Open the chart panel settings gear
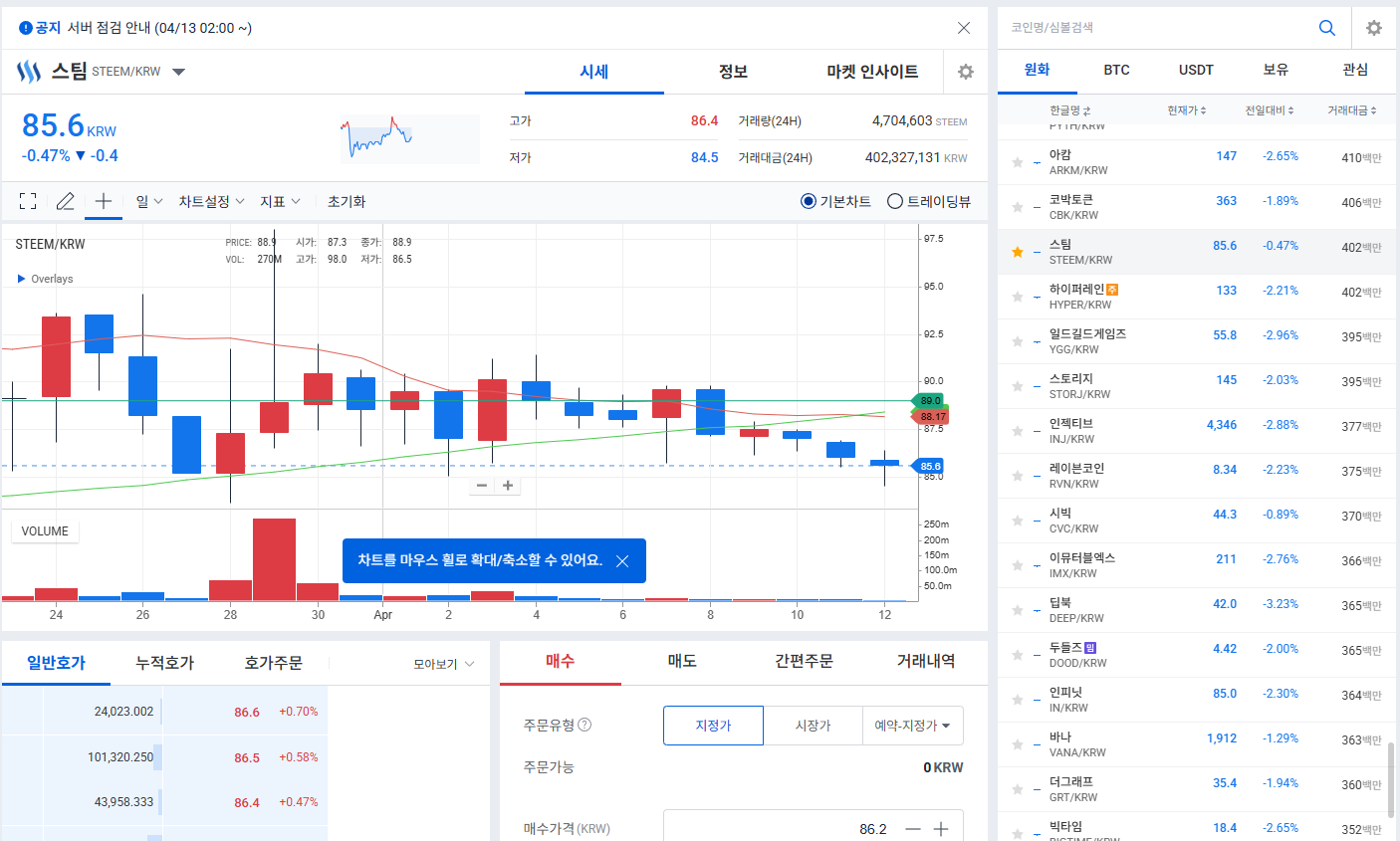1400x841 pixels. [966, 72]
